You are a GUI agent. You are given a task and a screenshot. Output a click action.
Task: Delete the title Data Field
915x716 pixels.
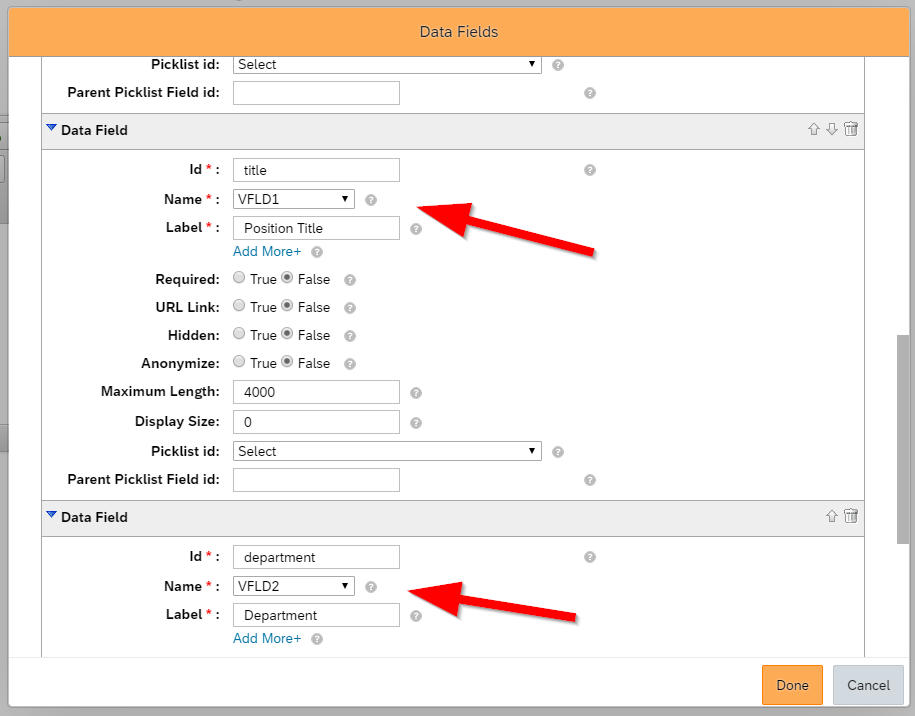[851, 128]
